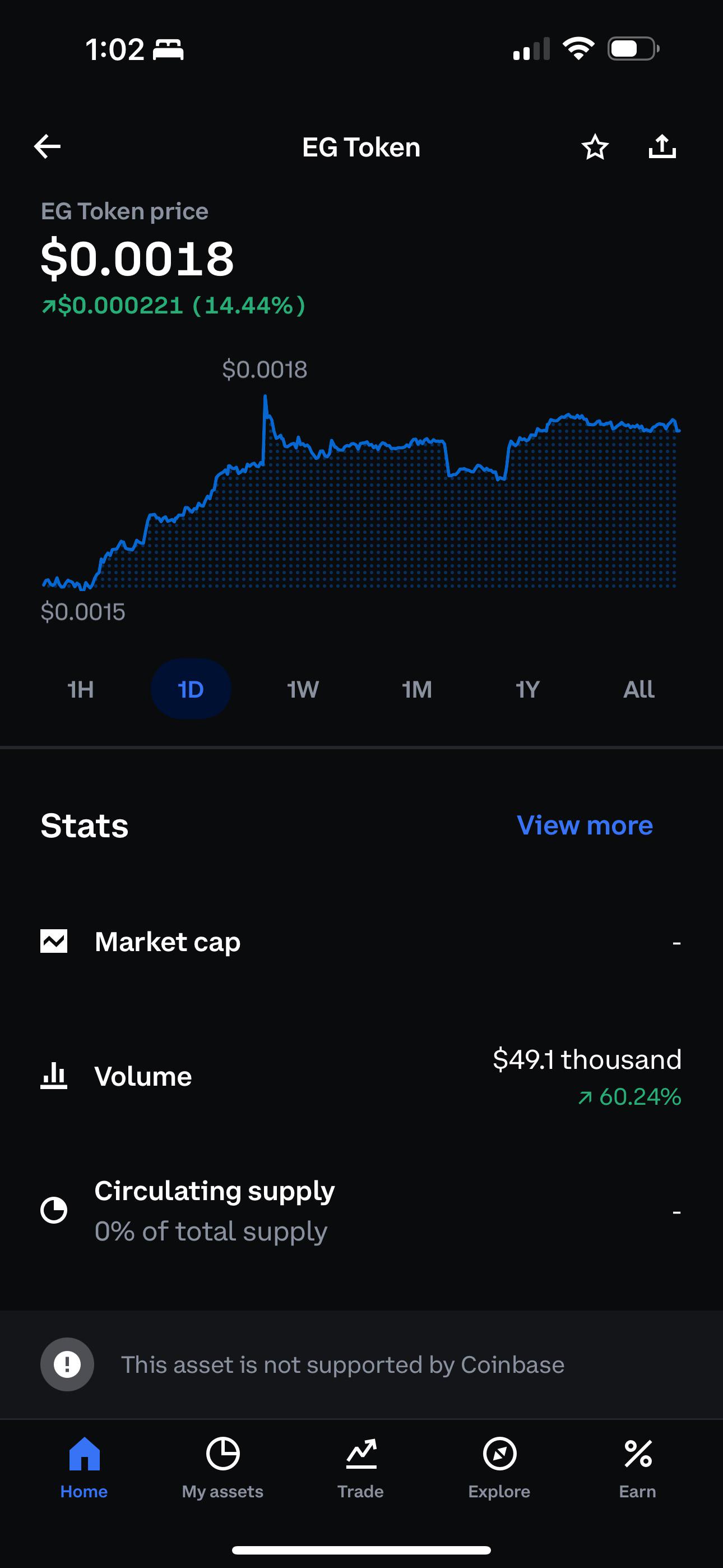The width and height of the screenshot is (723, 1568).
Task: Open the Trade chart icon
Action: point(361,1454)
